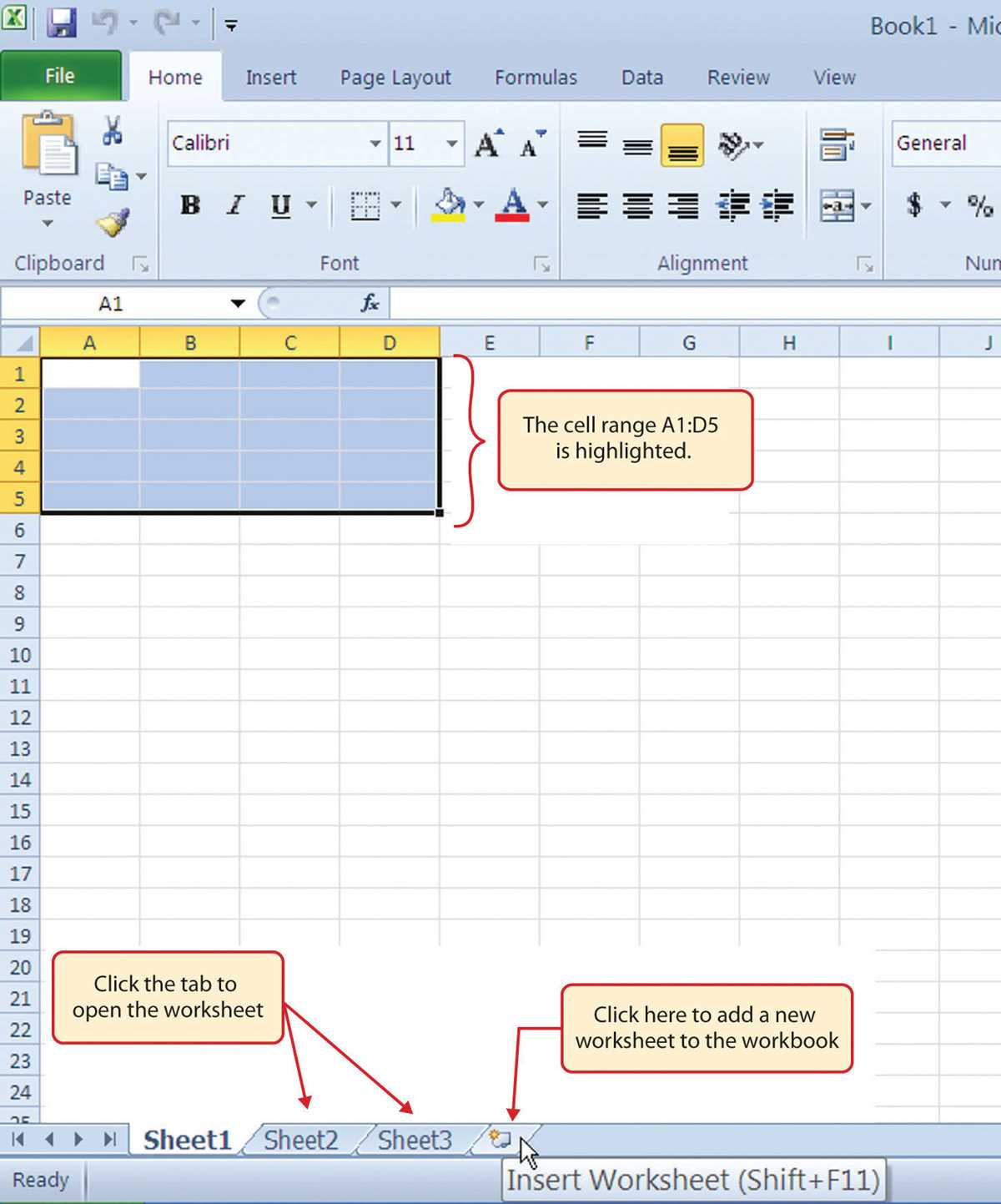
Task: Click the Insert Worksheet tab icon
Action: tap(500, 1139)
